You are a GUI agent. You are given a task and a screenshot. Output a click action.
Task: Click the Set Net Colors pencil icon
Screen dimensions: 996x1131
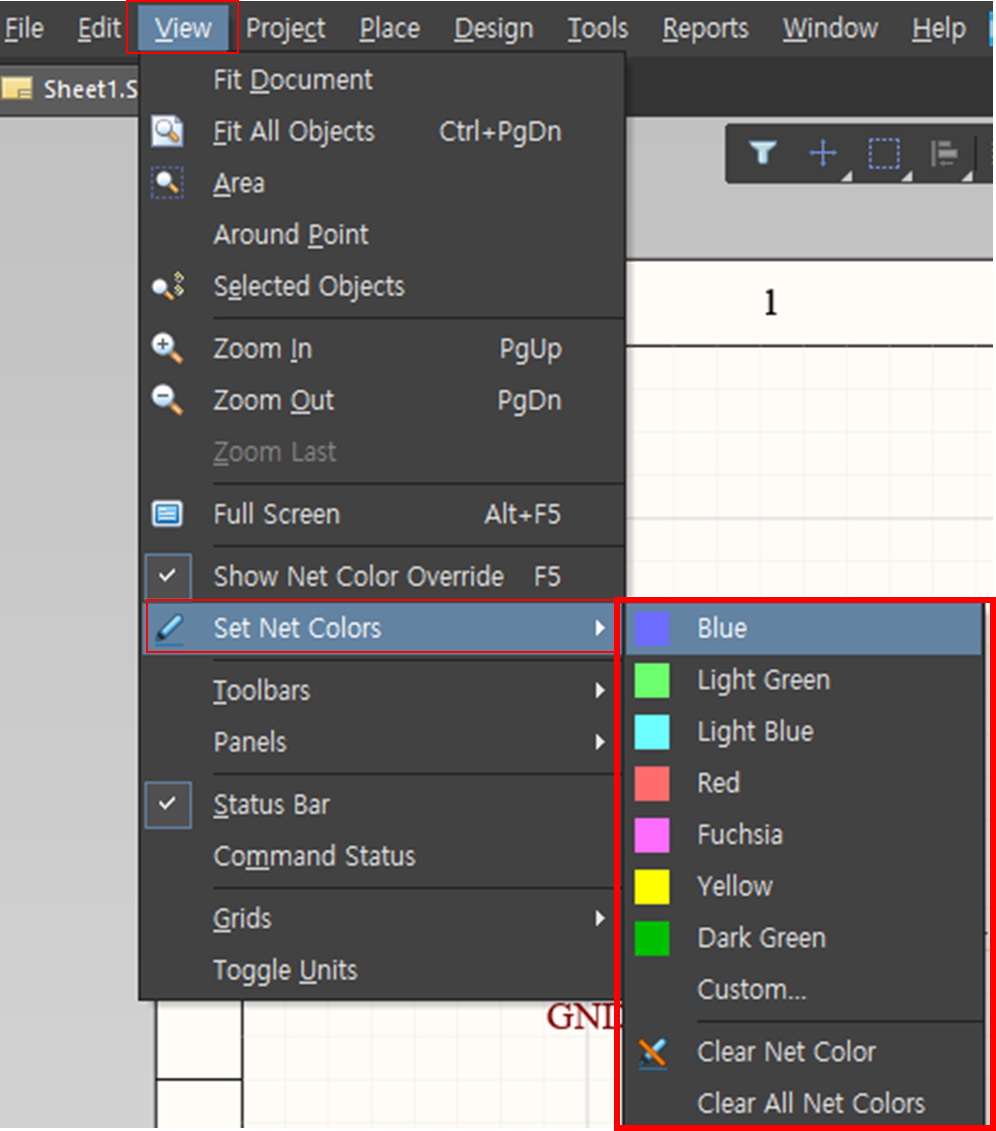[x=168, y=629]
